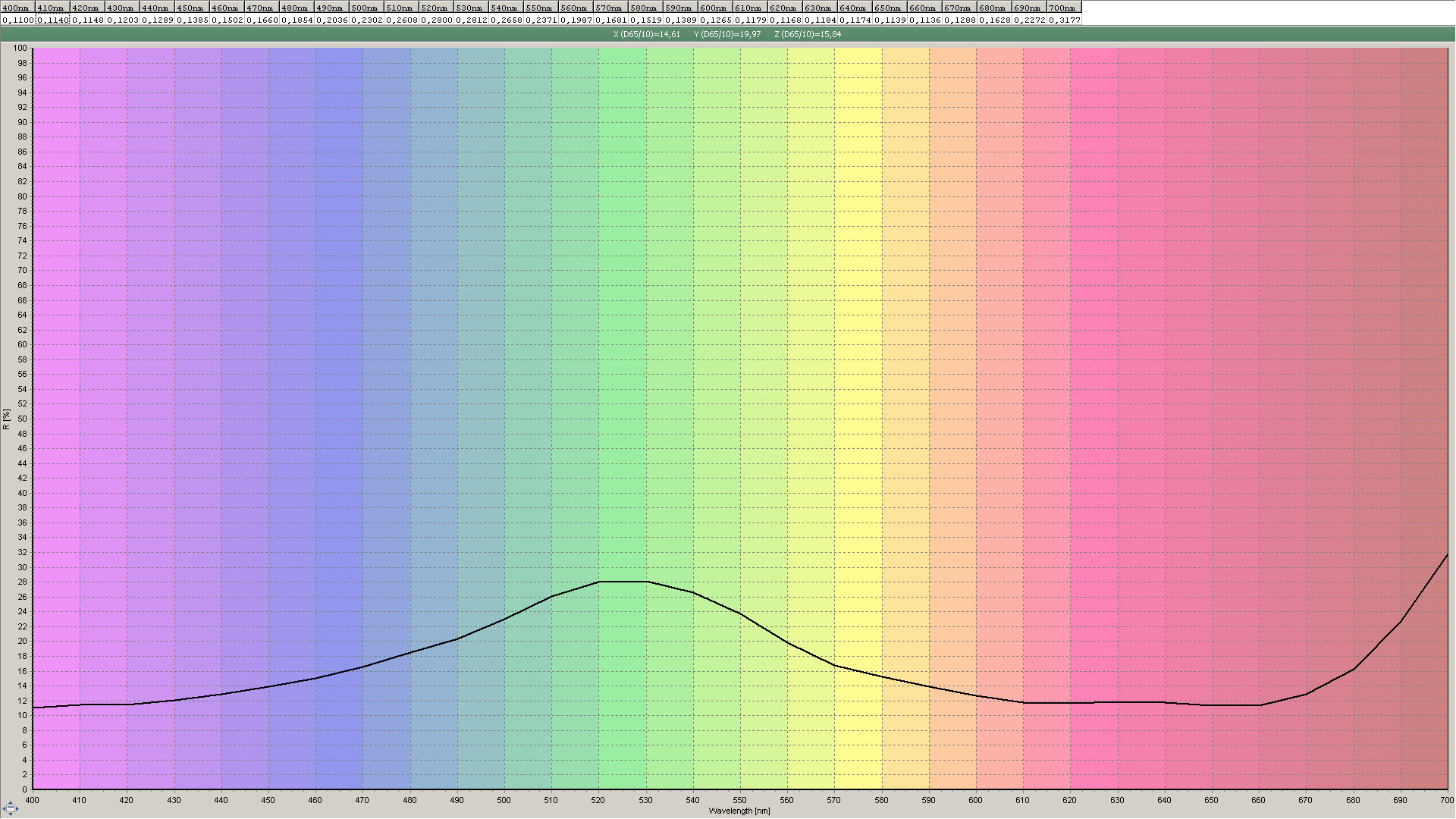Click the 660nm value cell 0,1136

pyautogui.click(x=924, y=20)
